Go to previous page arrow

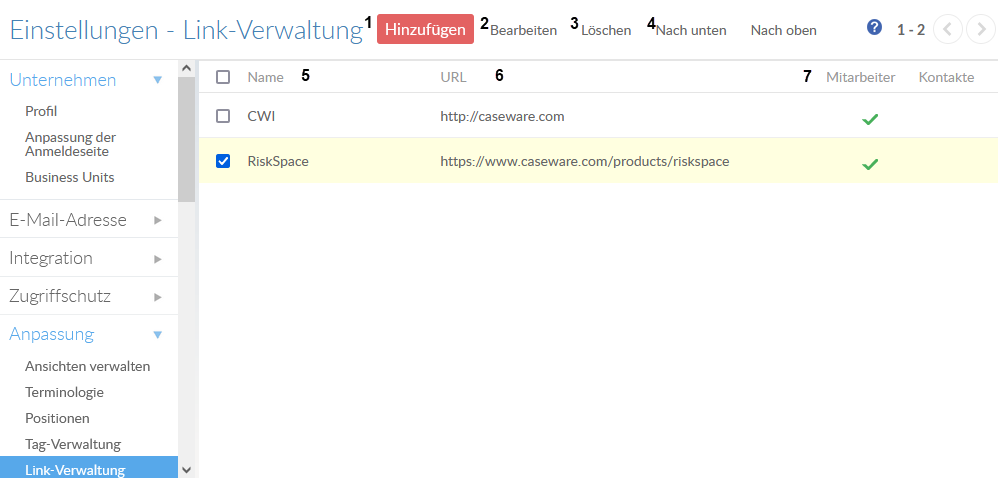tap(948, 29)
